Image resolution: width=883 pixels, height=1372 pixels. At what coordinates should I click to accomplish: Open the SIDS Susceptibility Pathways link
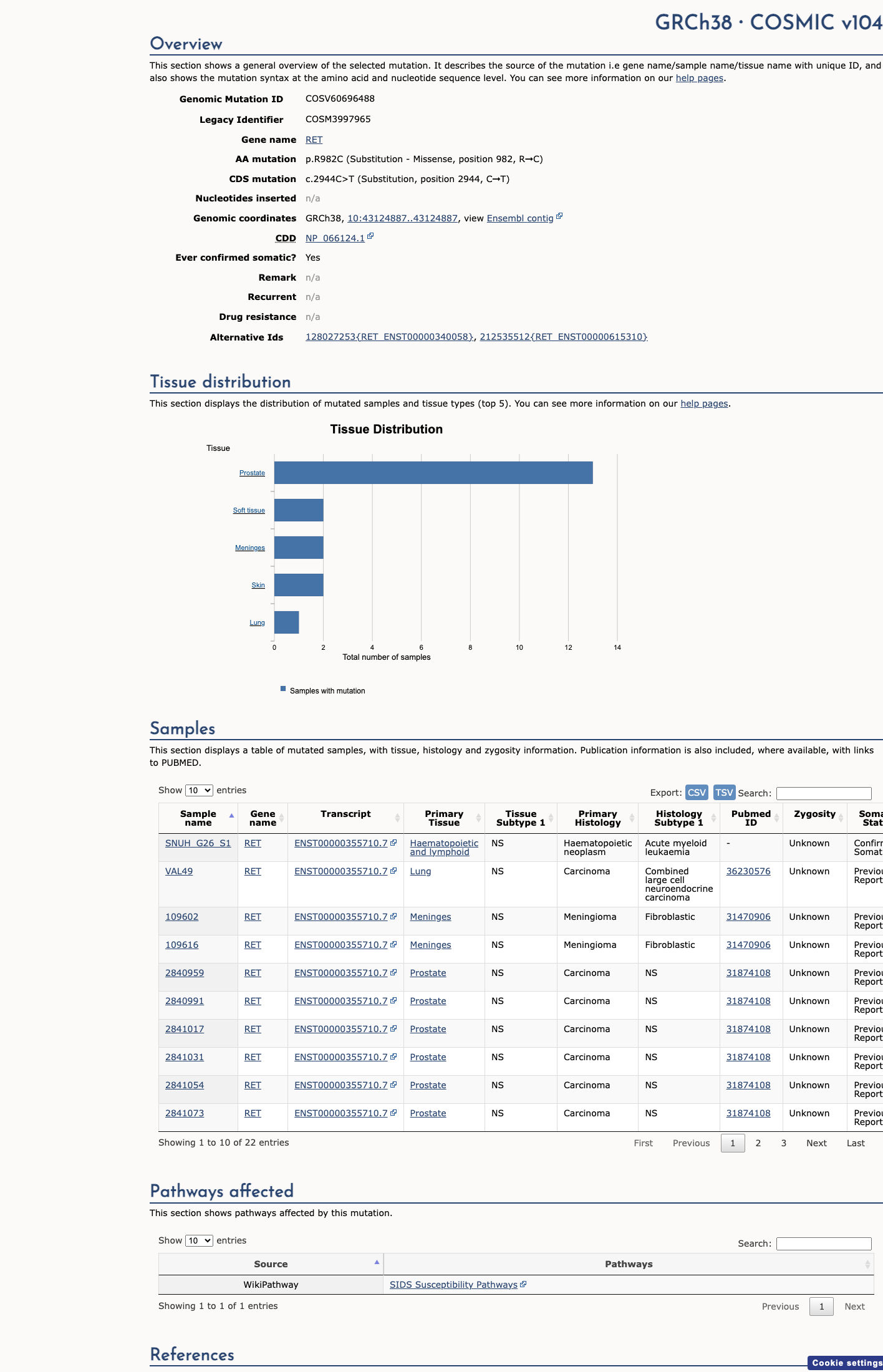(x=453, y=1285)
